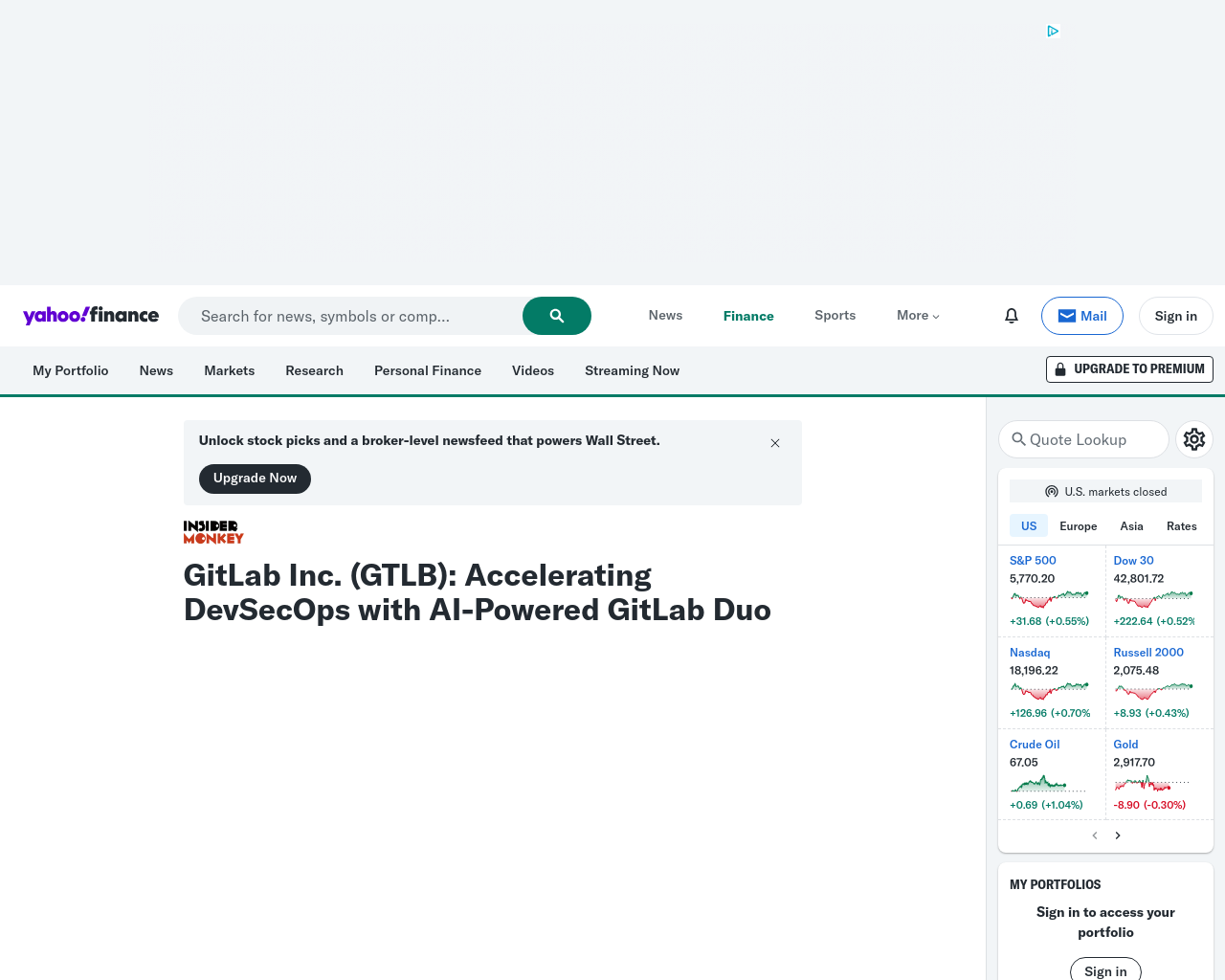Click Upgrade to Premium button
Image resolution: width=1225 pixels, height=980 pixels.
pyautogui.click(x=1129, y=369)
